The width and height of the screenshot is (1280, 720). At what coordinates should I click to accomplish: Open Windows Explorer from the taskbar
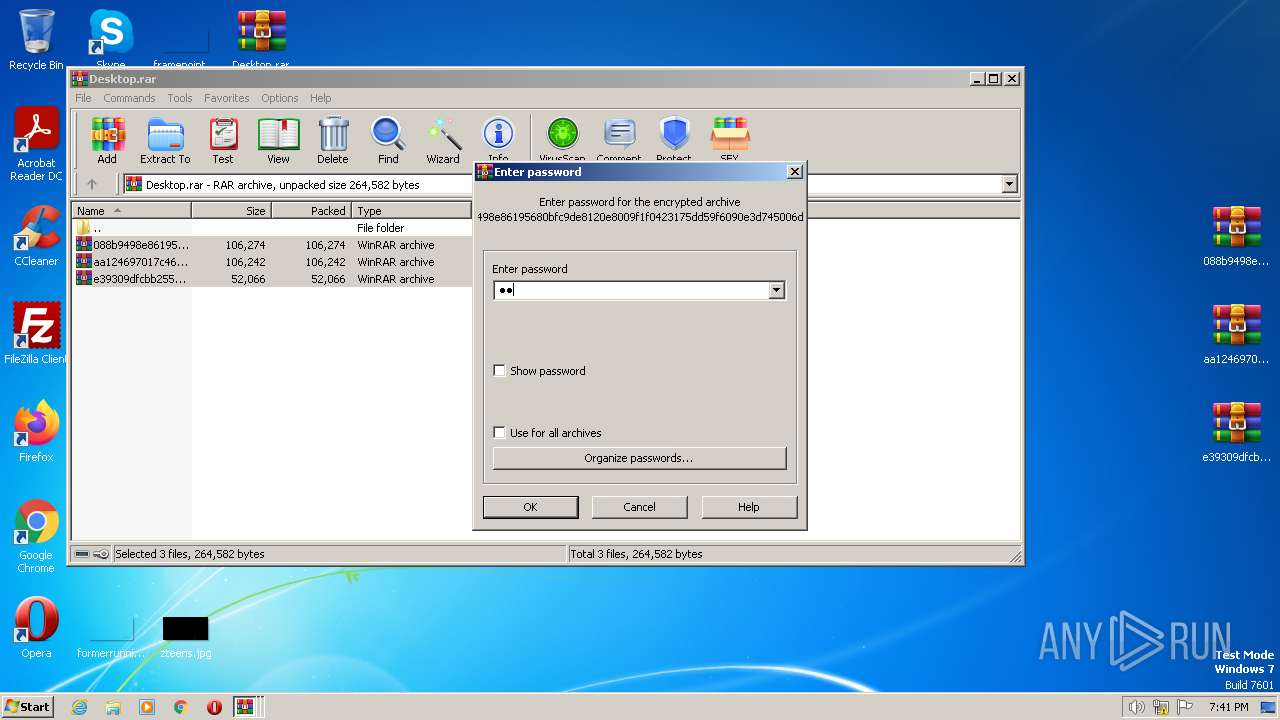113,707
